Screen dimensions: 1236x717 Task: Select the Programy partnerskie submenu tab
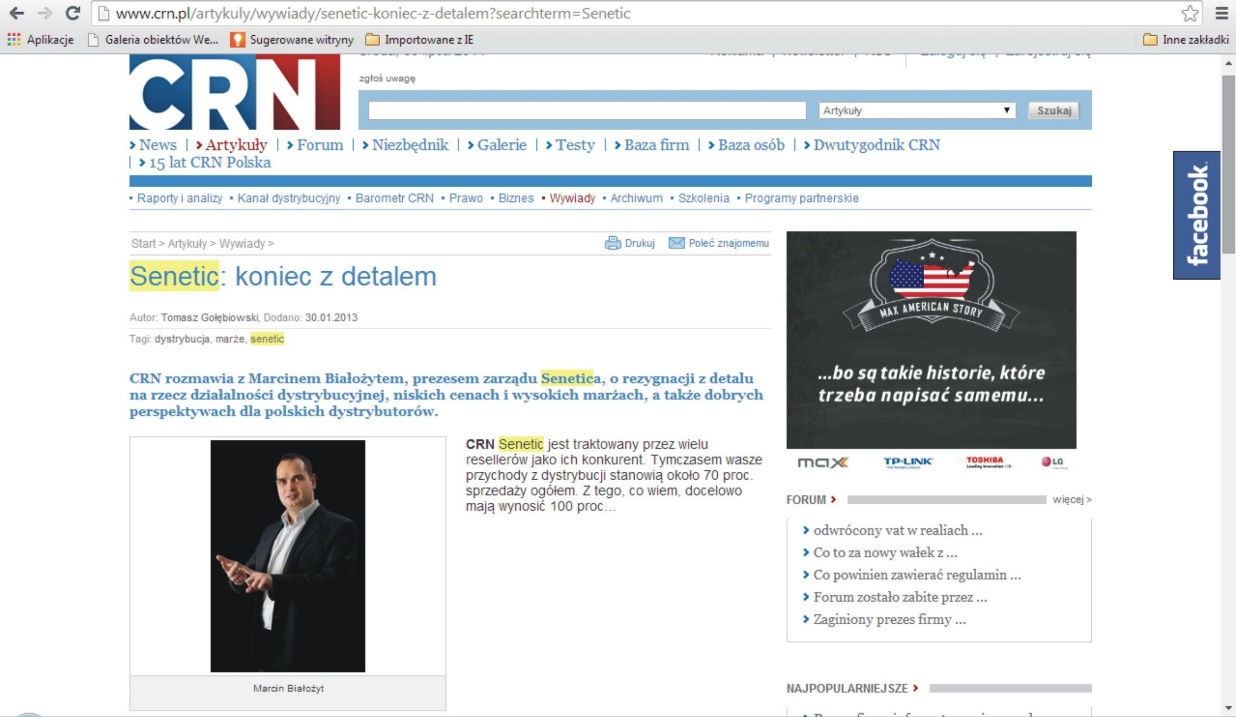(x=802, y=198)
